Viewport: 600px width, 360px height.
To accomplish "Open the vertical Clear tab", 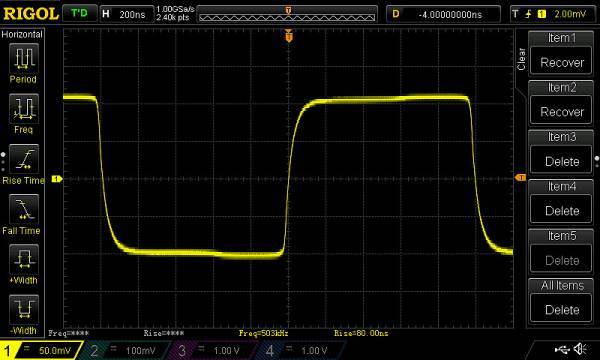I will tap(521, 59).
